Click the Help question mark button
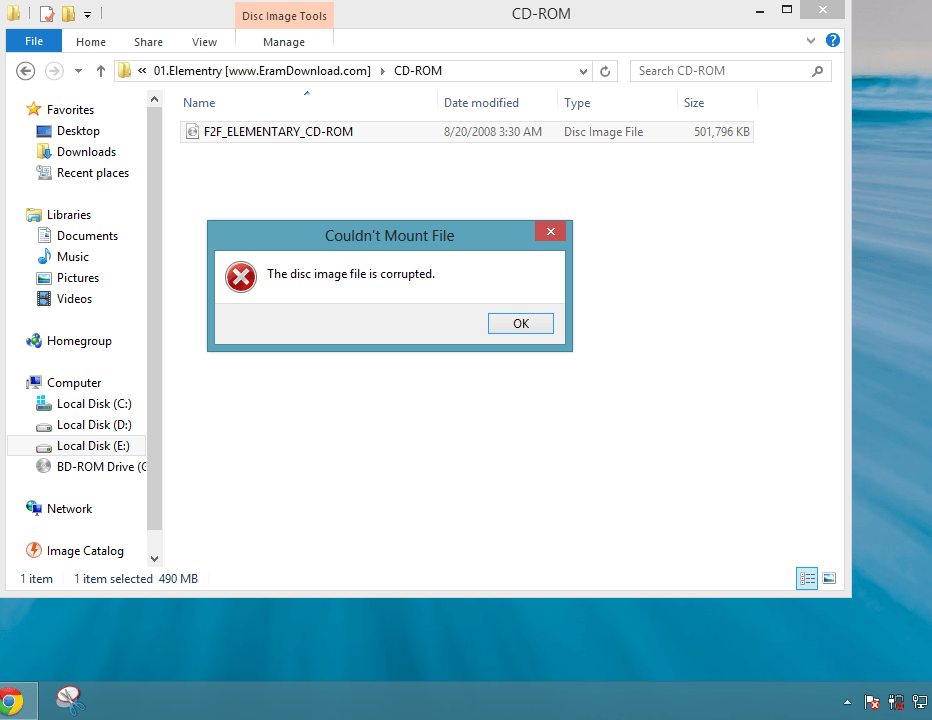This screenshot has height=720, width=932. (x=833, y=41)
